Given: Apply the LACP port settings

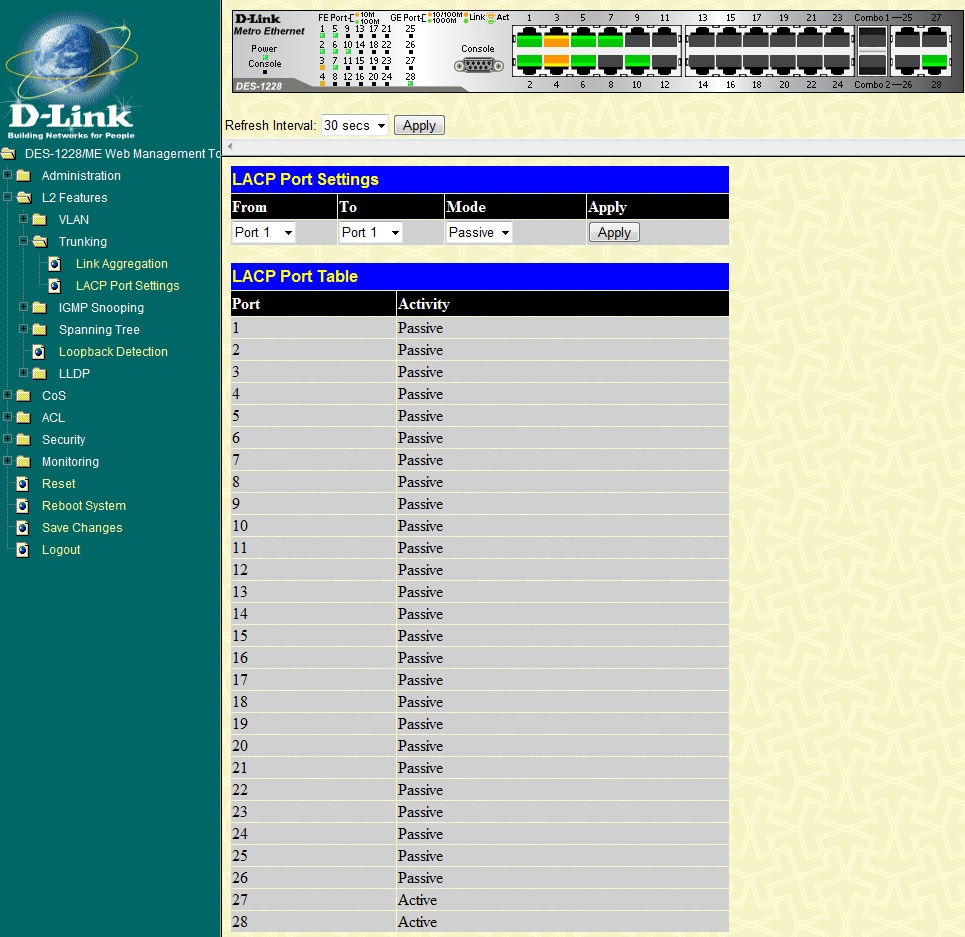Looking at the screenshot, I should click(x=614, y=233).
